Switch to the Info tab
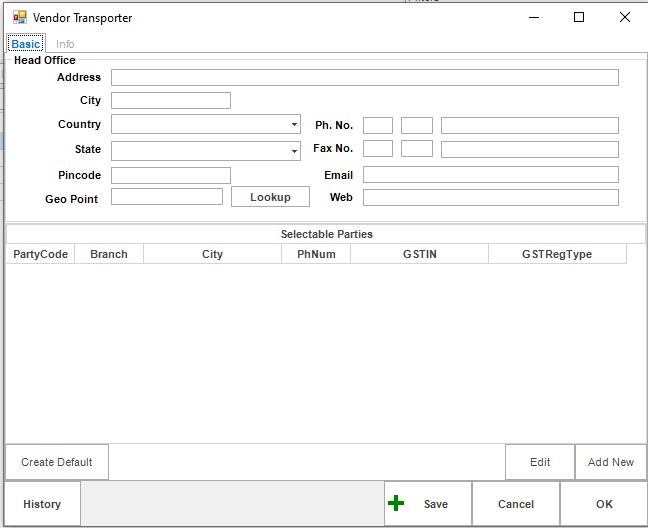The width and height of the screenshot is (648, 528). (x=65, y=44)
